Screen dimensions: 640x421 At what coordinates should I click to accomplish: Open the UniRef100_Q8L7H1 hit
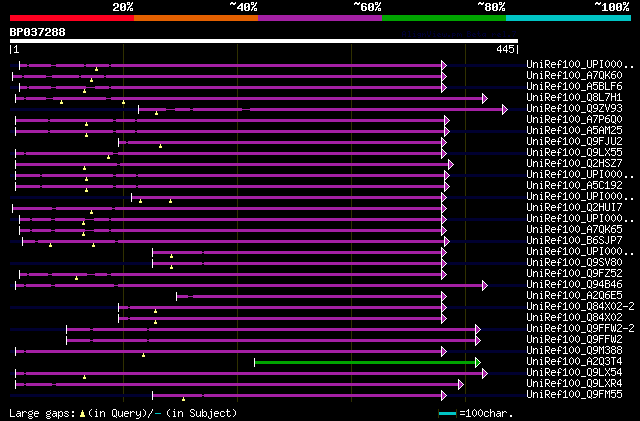574,98
